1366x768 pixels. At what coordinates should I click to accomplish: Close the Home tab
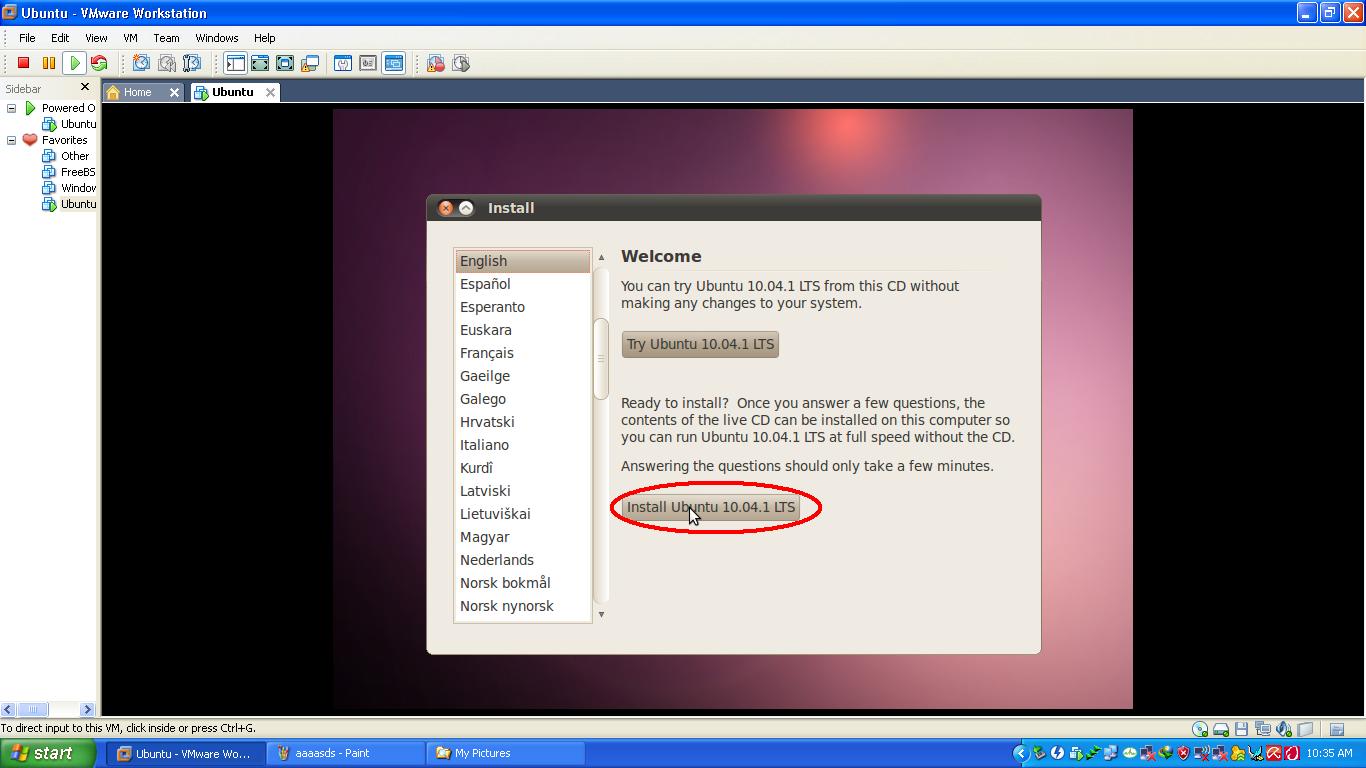point(174,92)
